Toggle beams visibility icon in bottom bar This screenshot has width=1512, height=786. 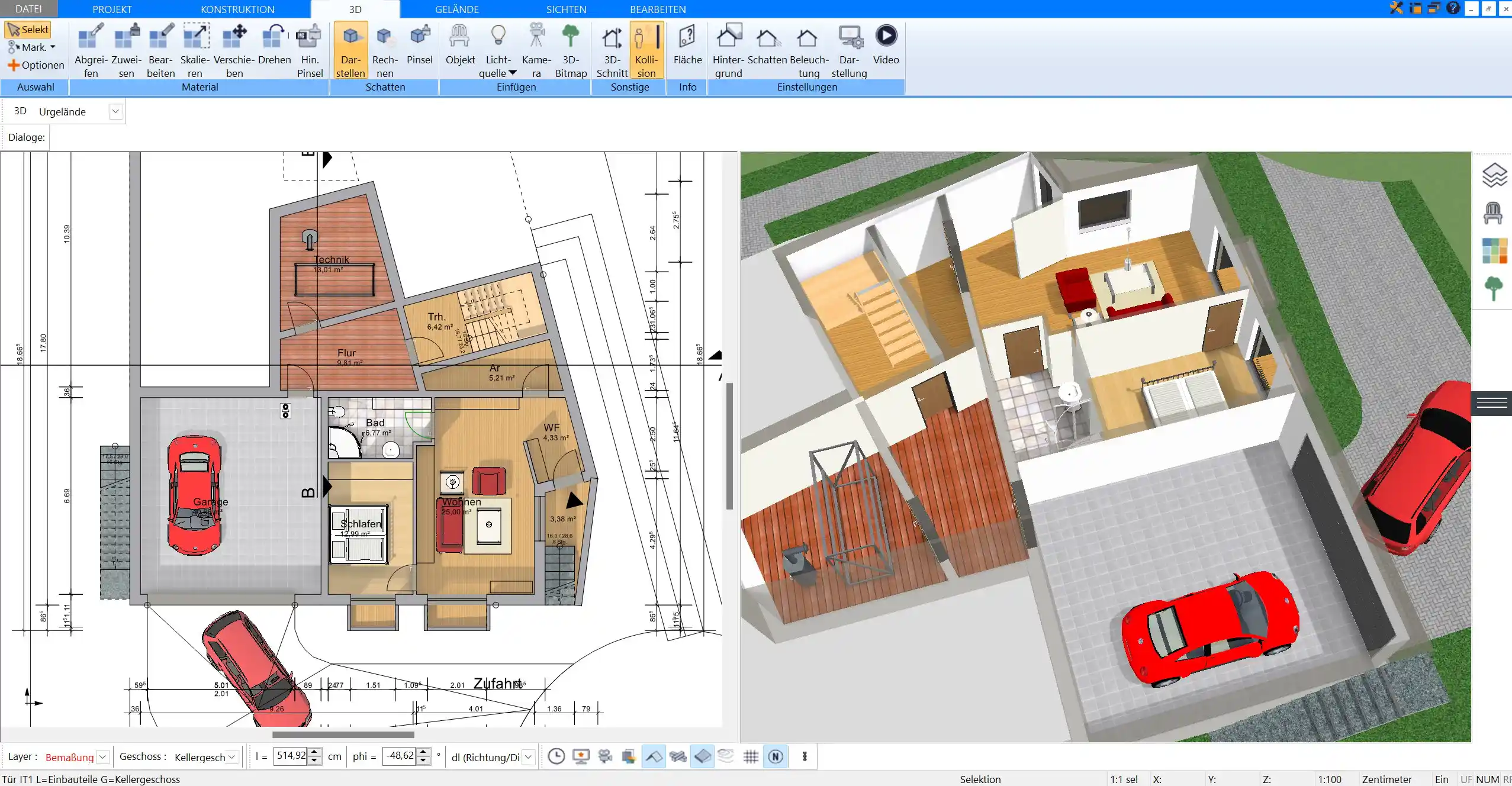678,756
